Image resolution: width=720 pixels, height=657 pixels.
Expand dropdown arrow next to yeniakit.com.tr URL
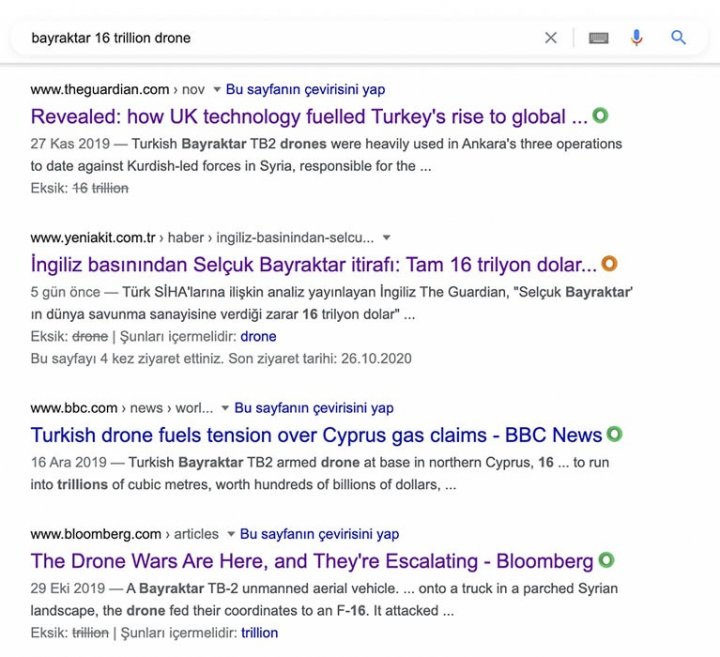387,237
